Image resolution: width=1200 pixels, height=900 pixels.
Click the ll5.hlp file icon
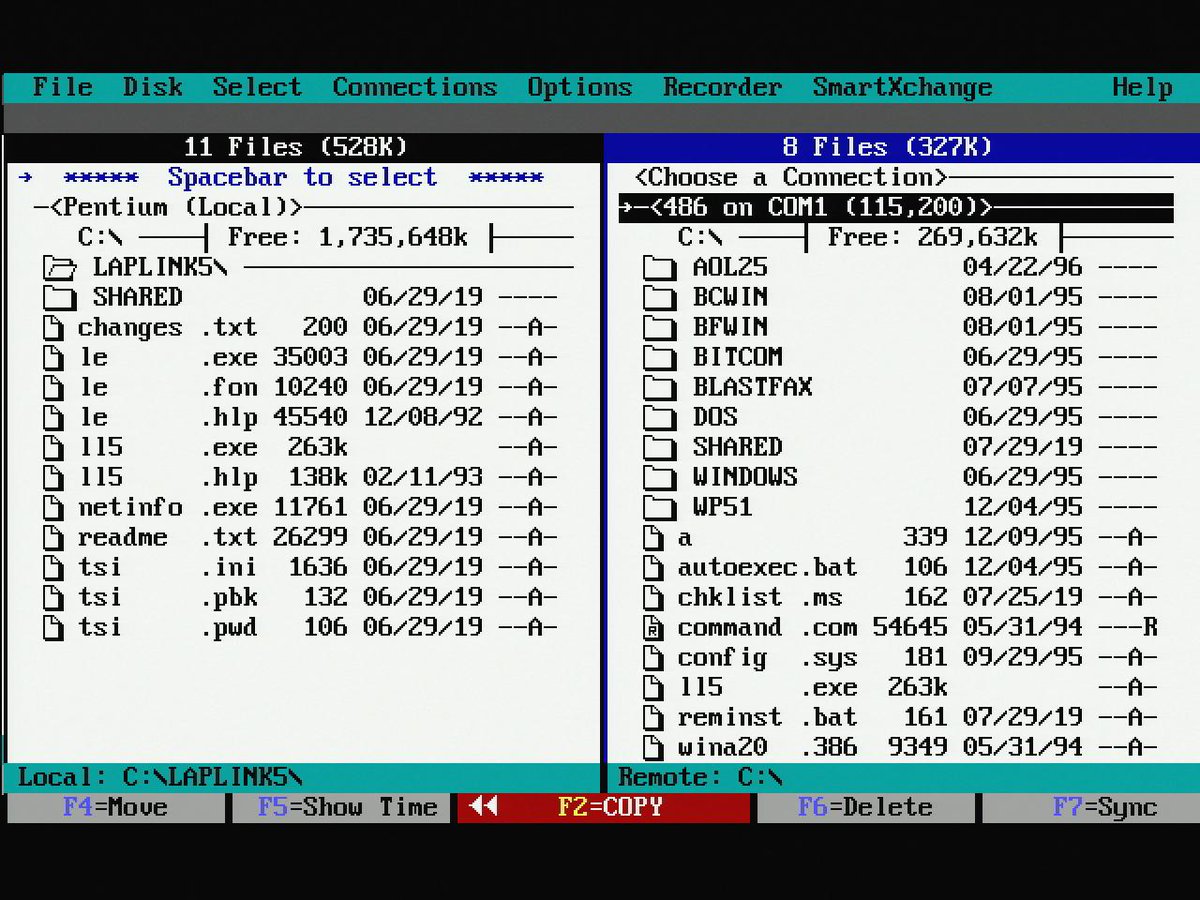54,477
